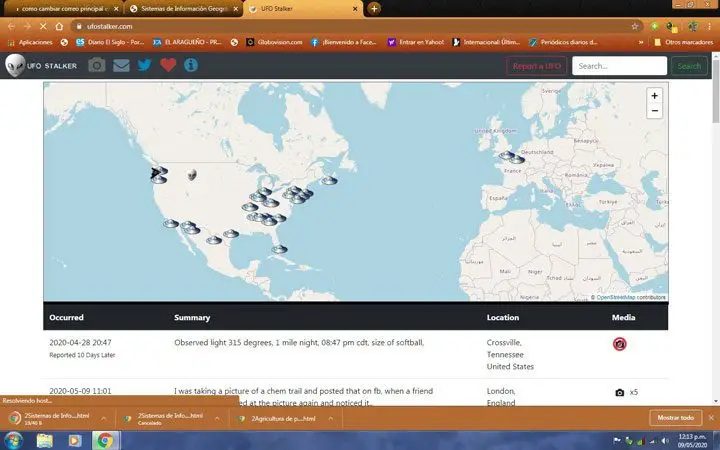The height and width of the screenshot is (450, 720).
Task: Zoom out the map with minus button
Action: point(654,111)
